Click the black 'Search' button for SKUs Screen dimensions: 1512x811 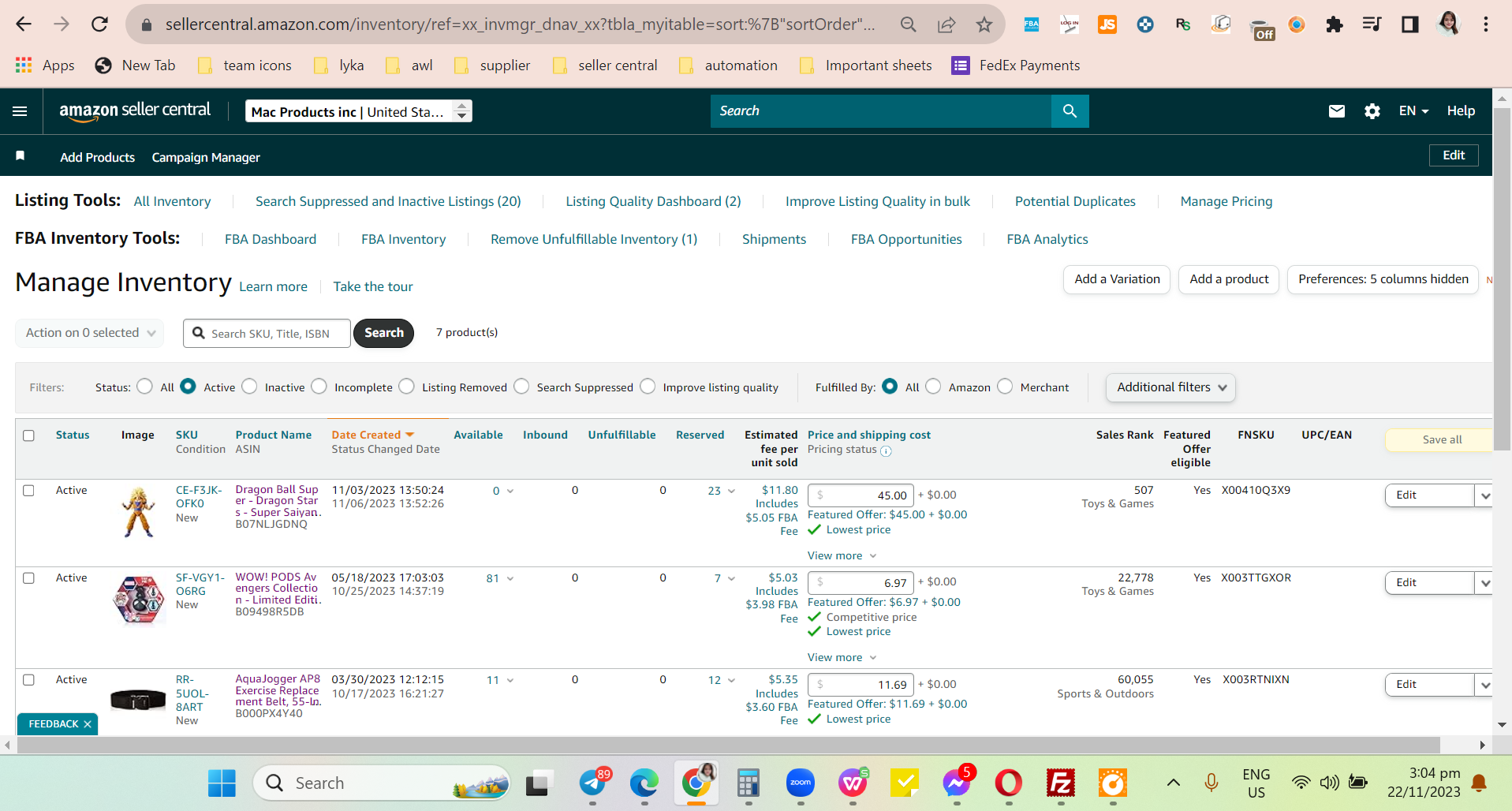pyautogui.click(x=384, y=333)
